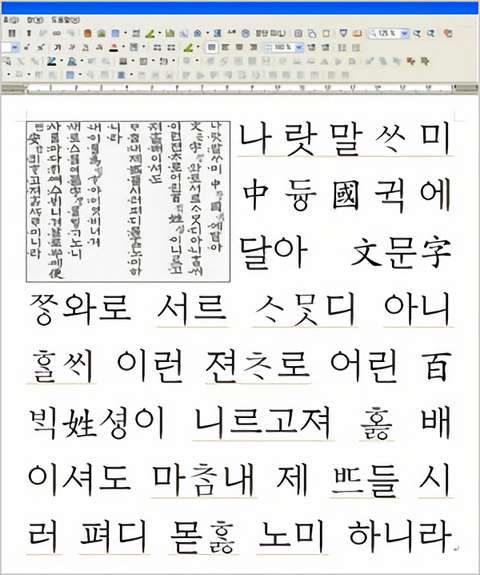The width and height of the screenshot is (480, 575).
Task: Click the light blue square icon on the bottom toolbar row
Action: coord(70,75)
